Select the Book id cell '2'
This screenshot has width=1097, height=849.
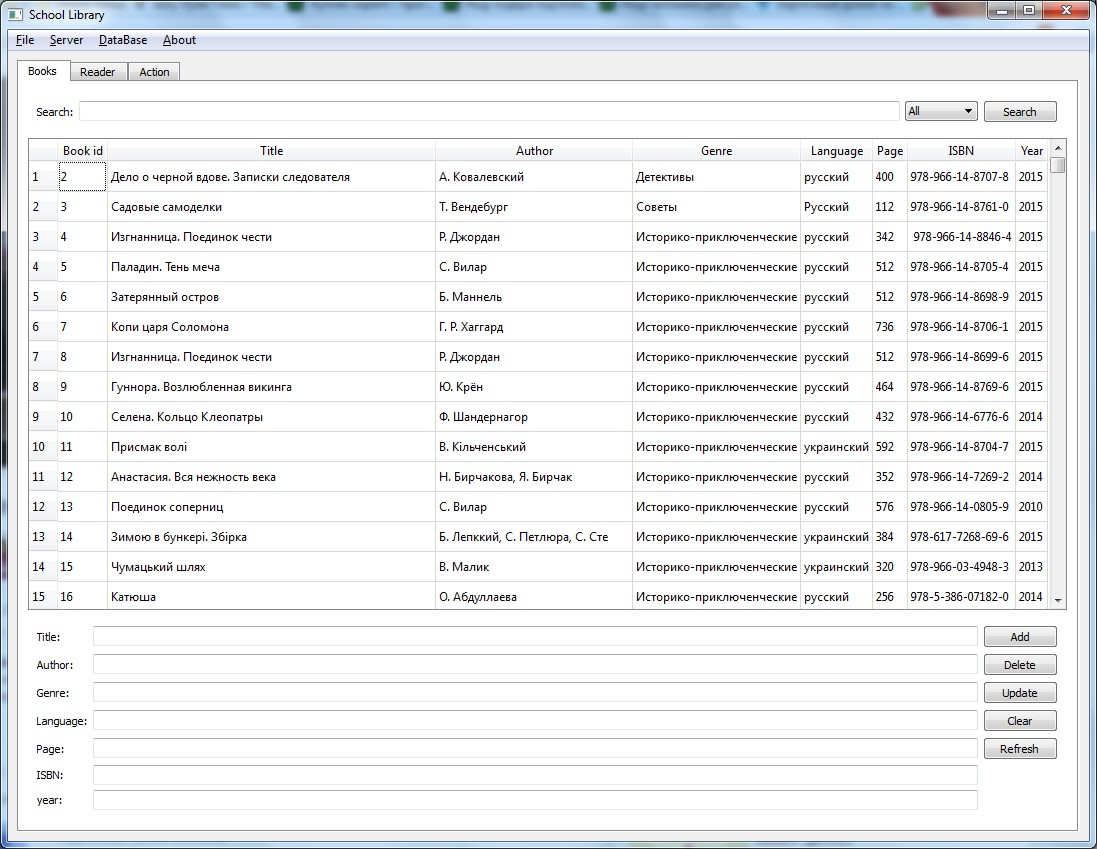click(83, 177)
